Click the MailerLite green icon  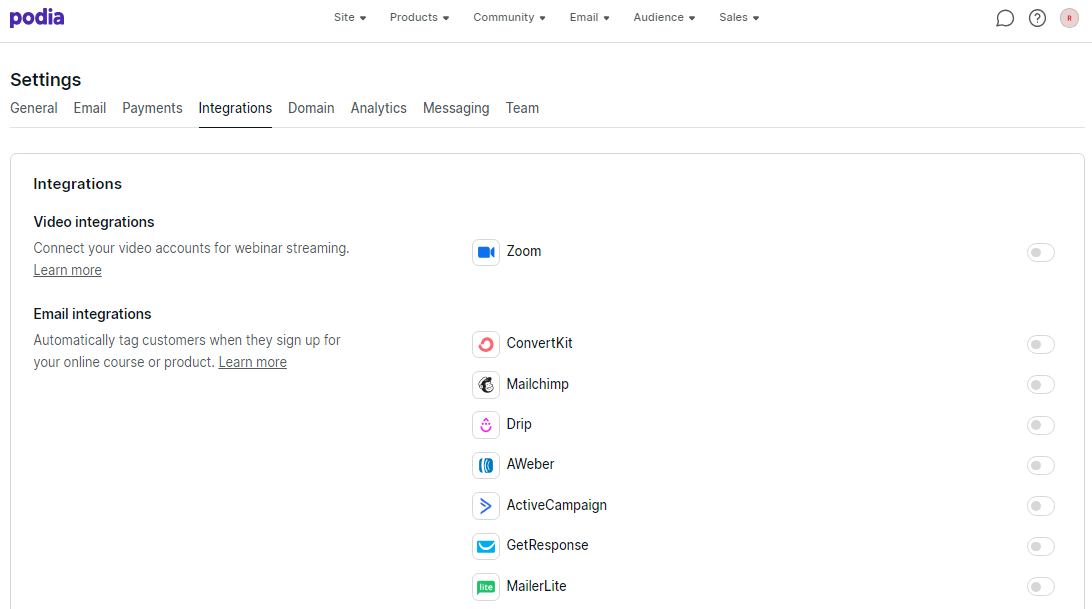pyautogui.click(x=486, y=586)
